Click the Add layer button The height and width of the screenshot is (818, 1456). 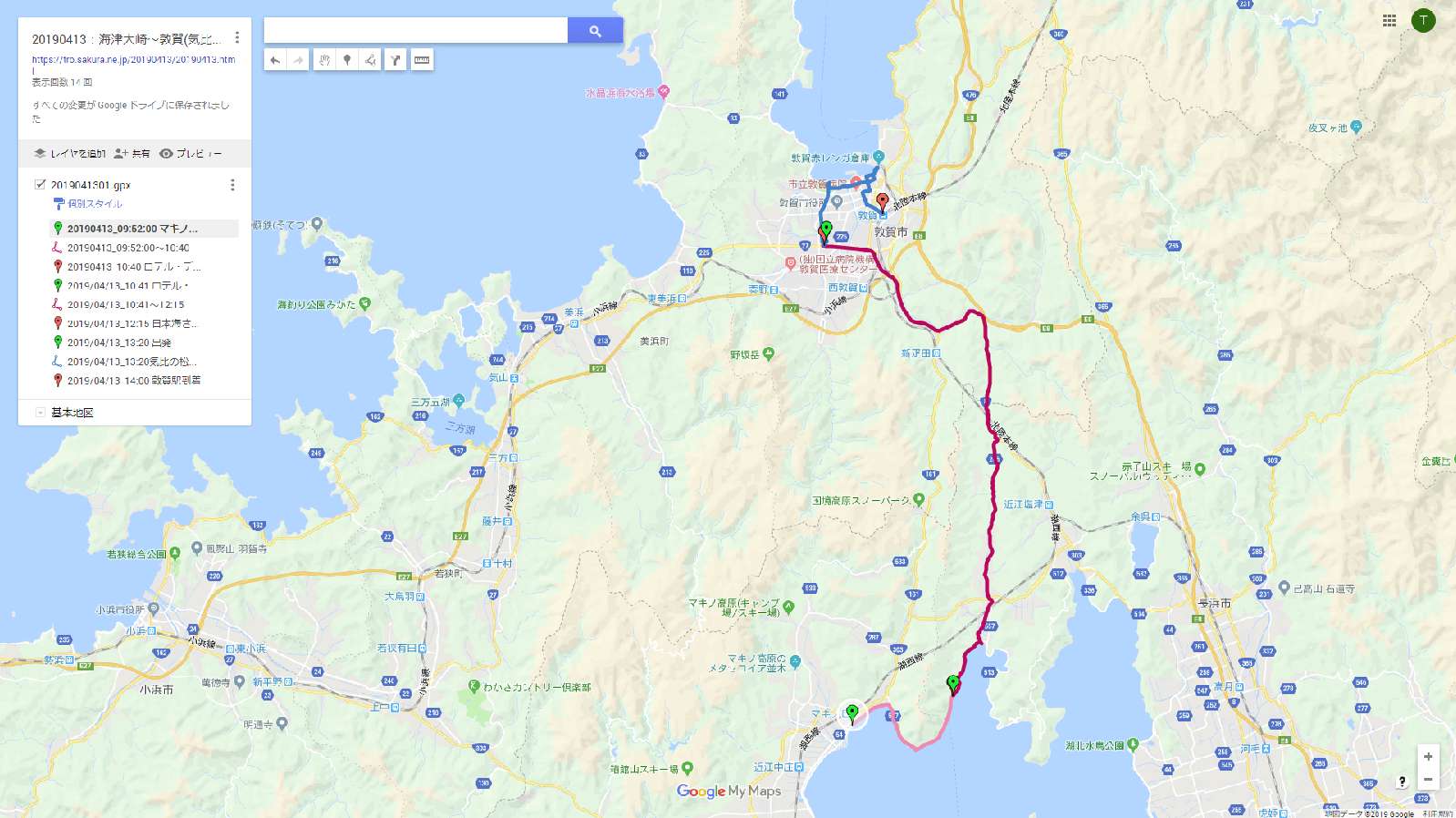coord(69,154)
